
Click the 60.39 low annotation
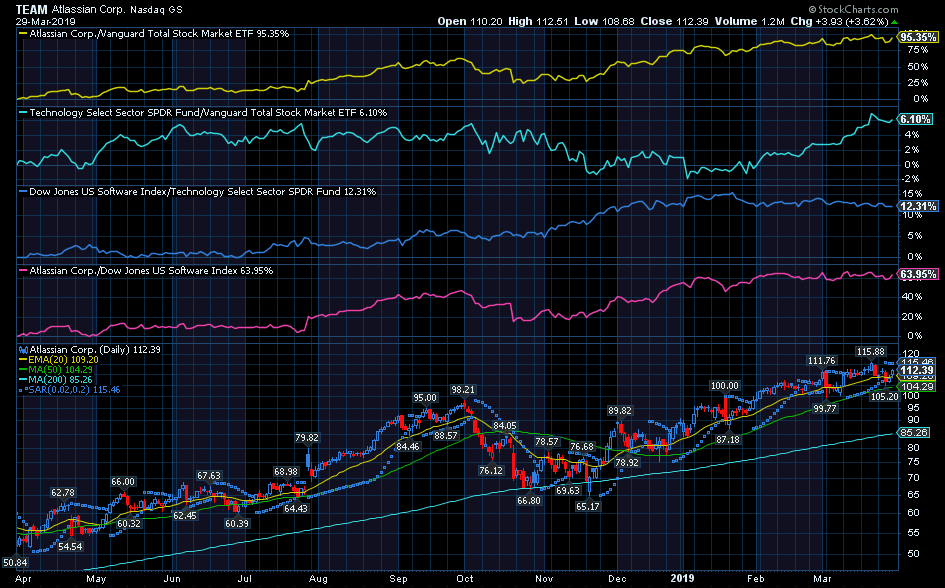[x=237, y=524]
